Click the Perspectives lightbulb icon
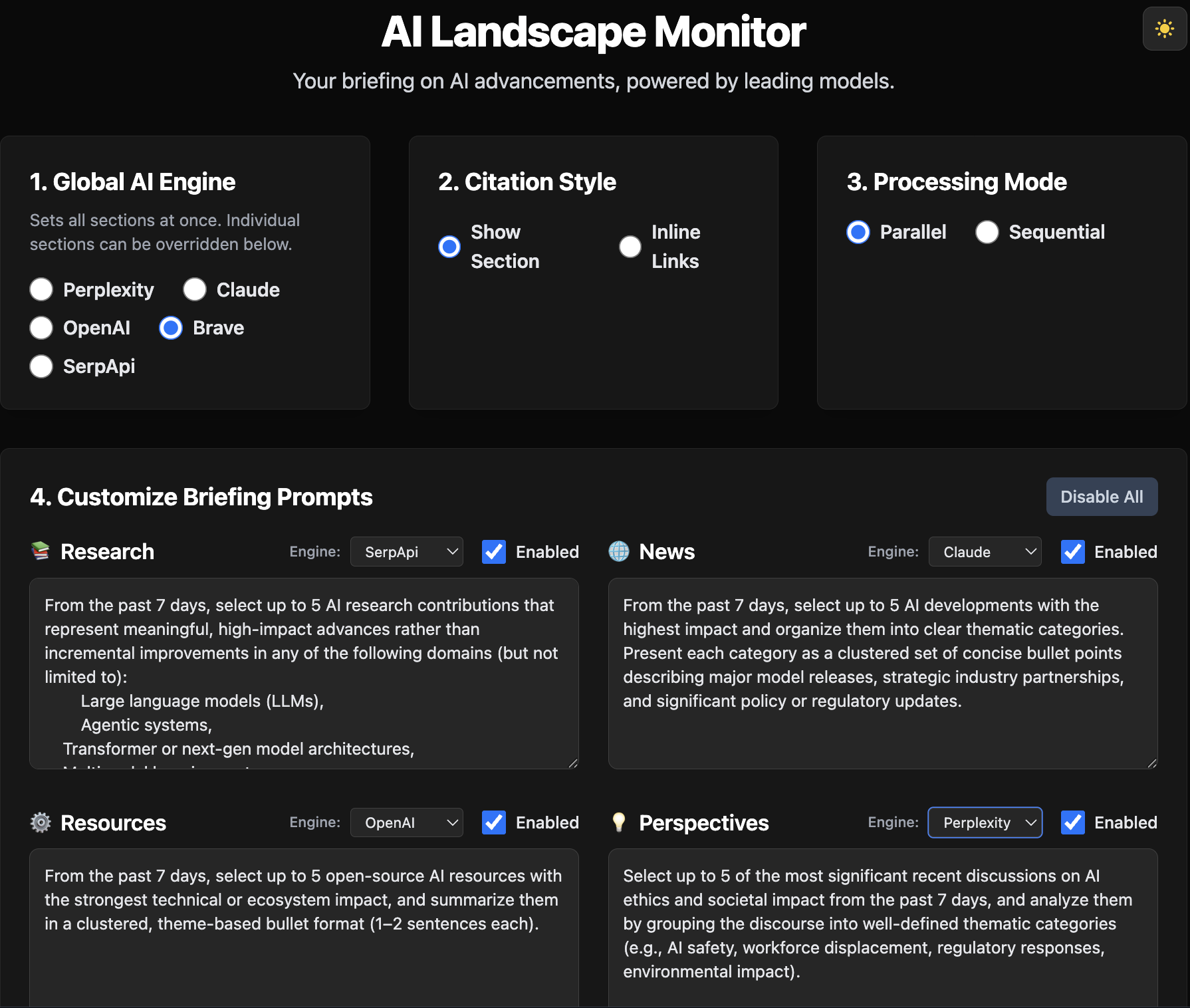The image size is (1190, 1008). 618,822
